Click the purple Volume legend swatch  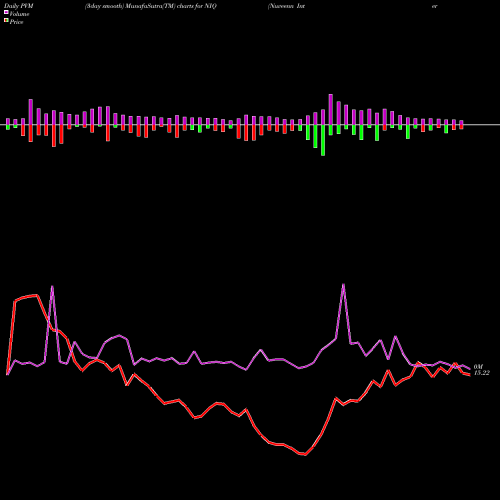(6, 13)
